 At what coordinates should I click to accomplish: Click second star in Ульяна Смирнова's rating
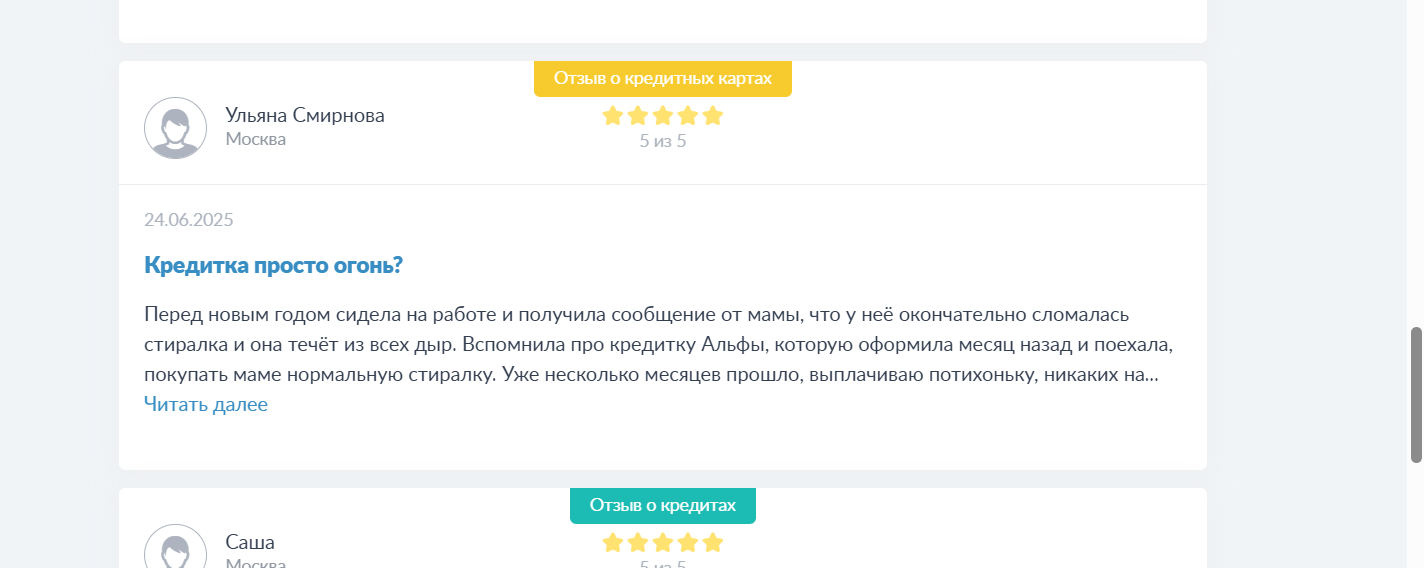638,116
